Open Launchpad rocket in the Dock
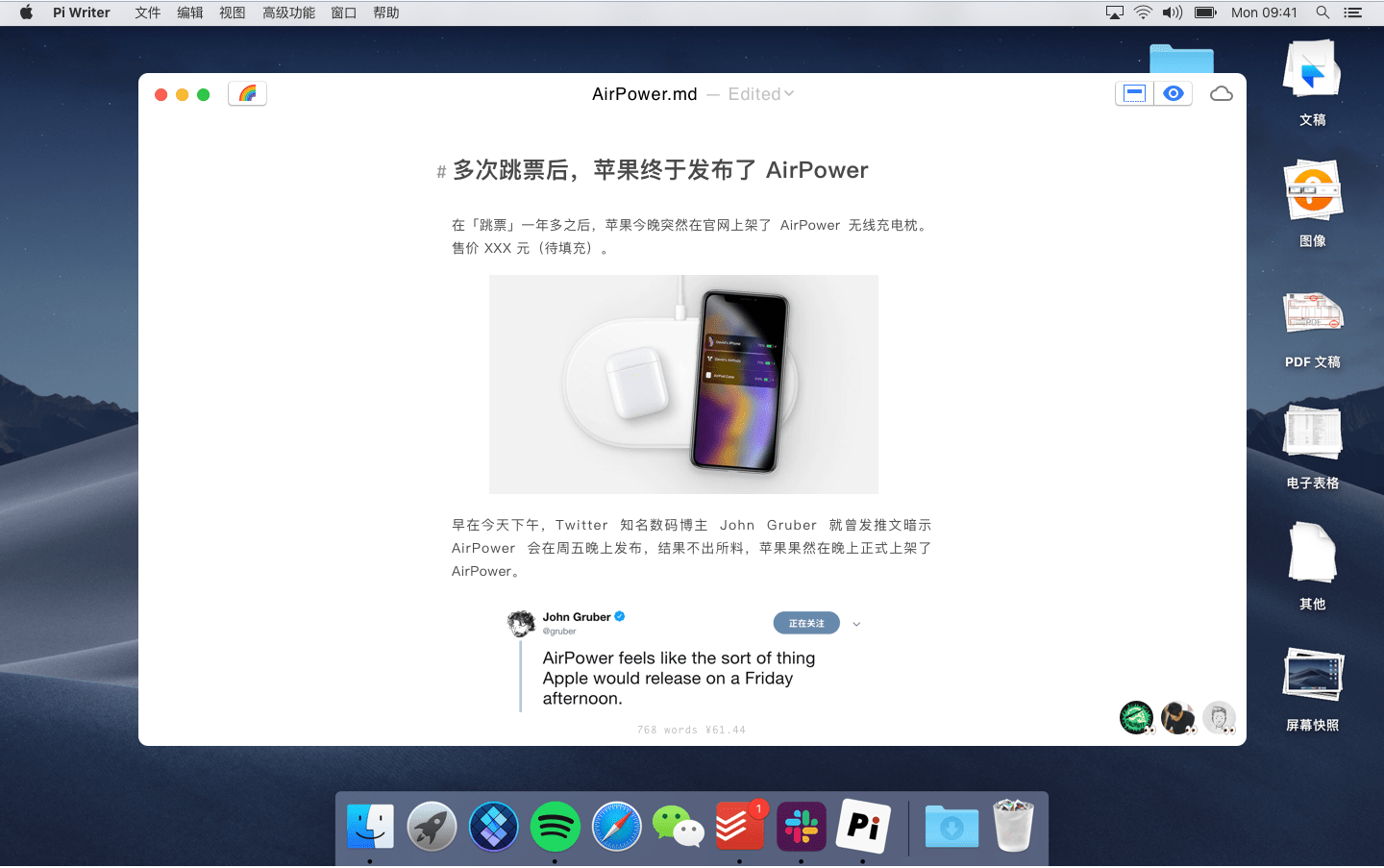Image resolution: width=1384 pixels, height=868 pixels. [432, 826]
